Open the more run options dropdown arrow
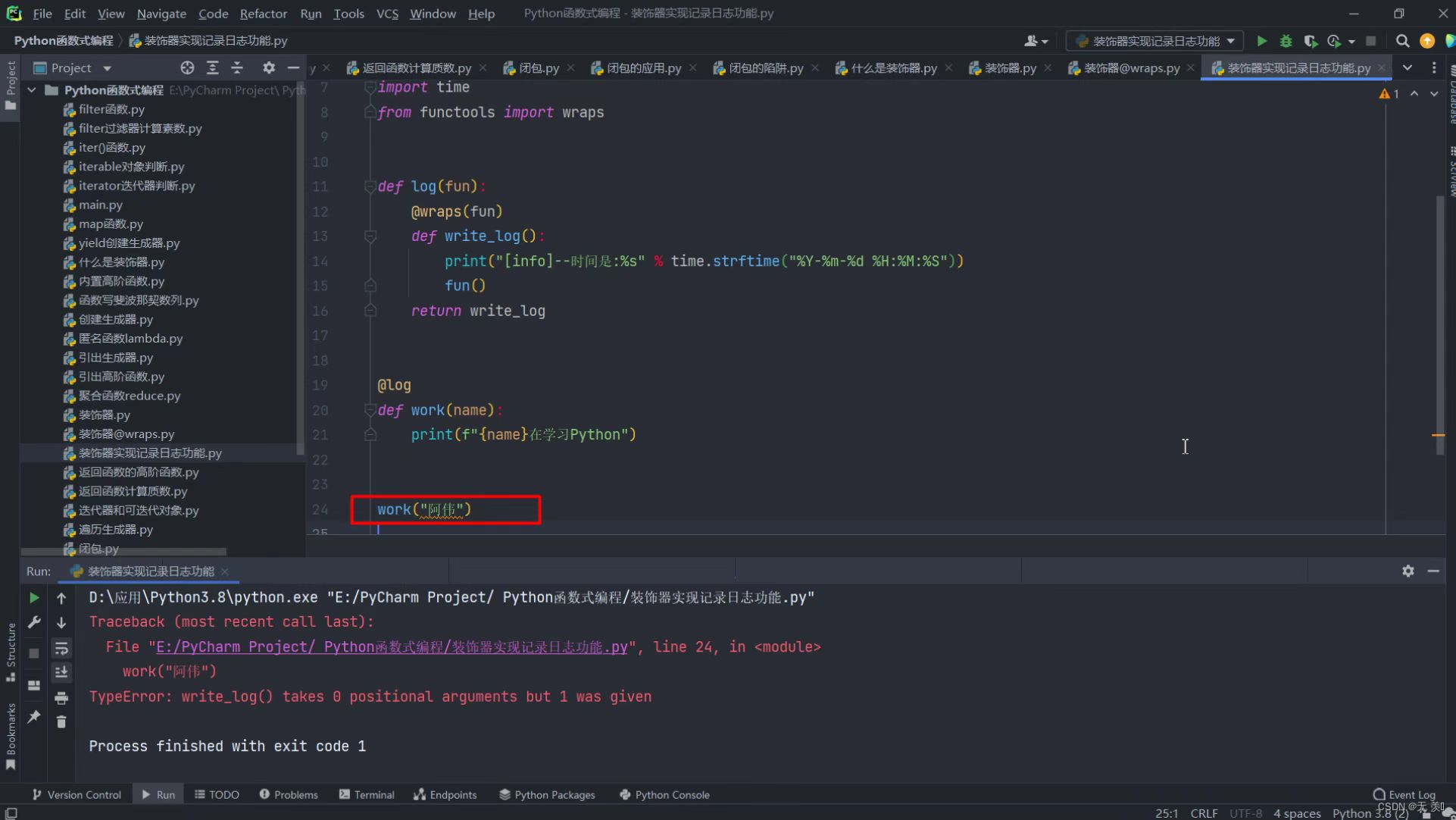The height and width of the screenshot is (820, 1456). point(1351,42)
